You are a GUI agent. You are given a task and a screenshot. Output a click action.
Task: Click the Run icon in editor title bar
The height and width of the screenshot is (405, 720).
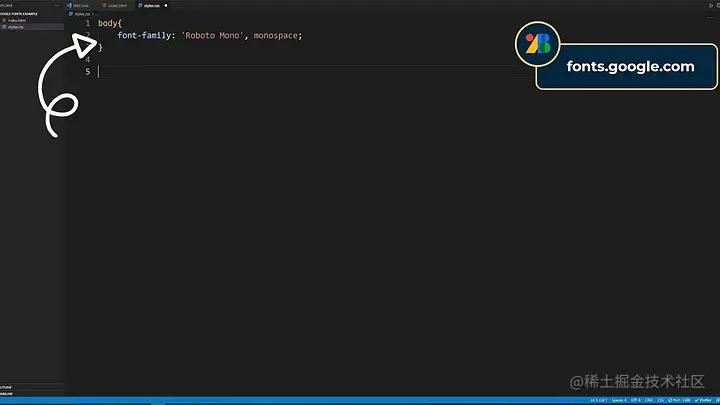[x=711, y=6]
